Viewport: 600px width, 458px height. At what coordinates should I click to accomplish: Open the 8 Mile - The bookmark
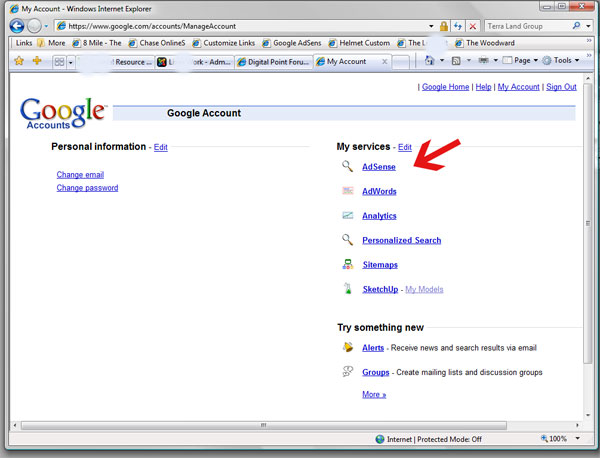point(97,43)
